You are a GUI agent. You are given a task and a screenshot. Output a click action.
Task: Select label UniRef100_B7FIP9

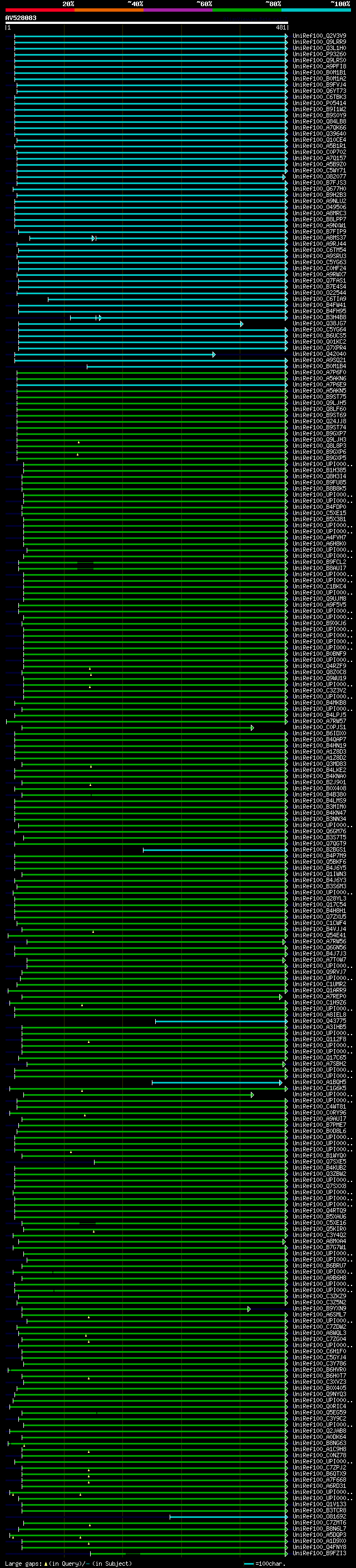tap(319, 231)
